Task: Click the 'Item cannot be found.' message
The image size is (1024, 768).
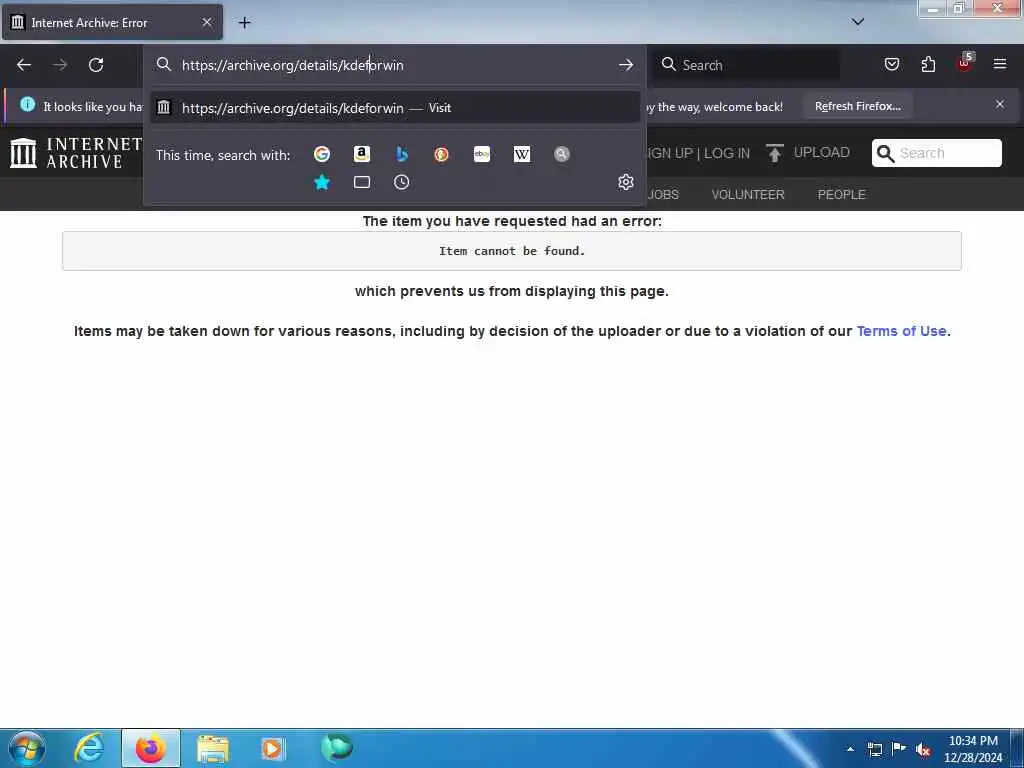Action: point(512,251)
